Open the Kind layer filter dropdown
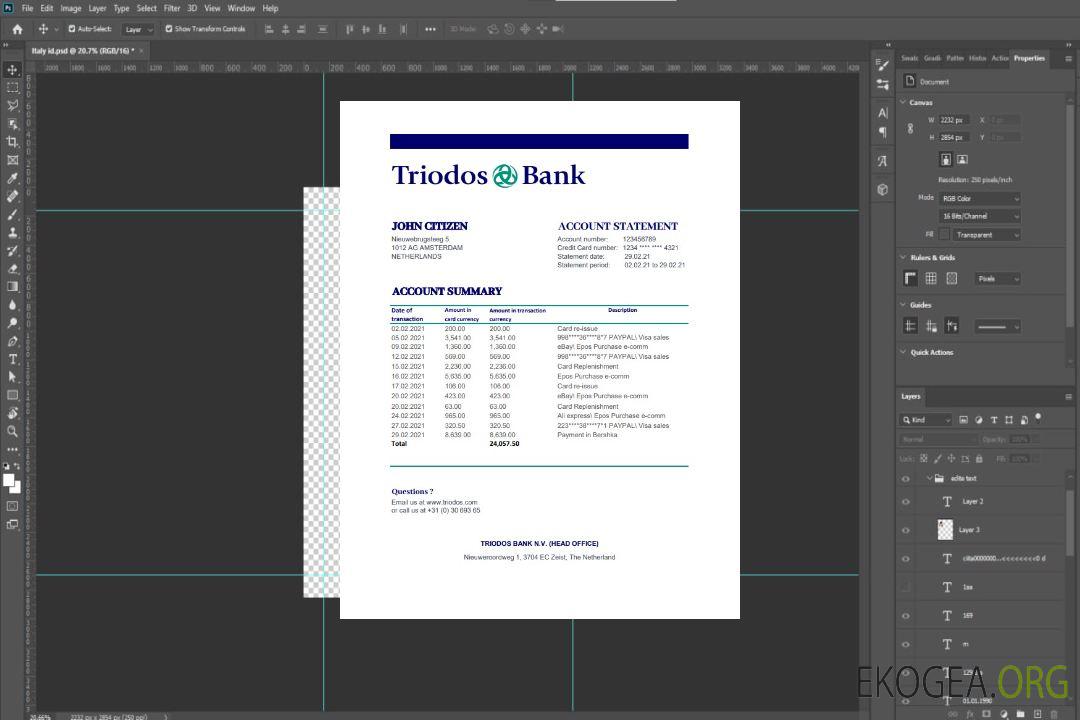Screen dimensions: 1080x720 pos(926,420)
